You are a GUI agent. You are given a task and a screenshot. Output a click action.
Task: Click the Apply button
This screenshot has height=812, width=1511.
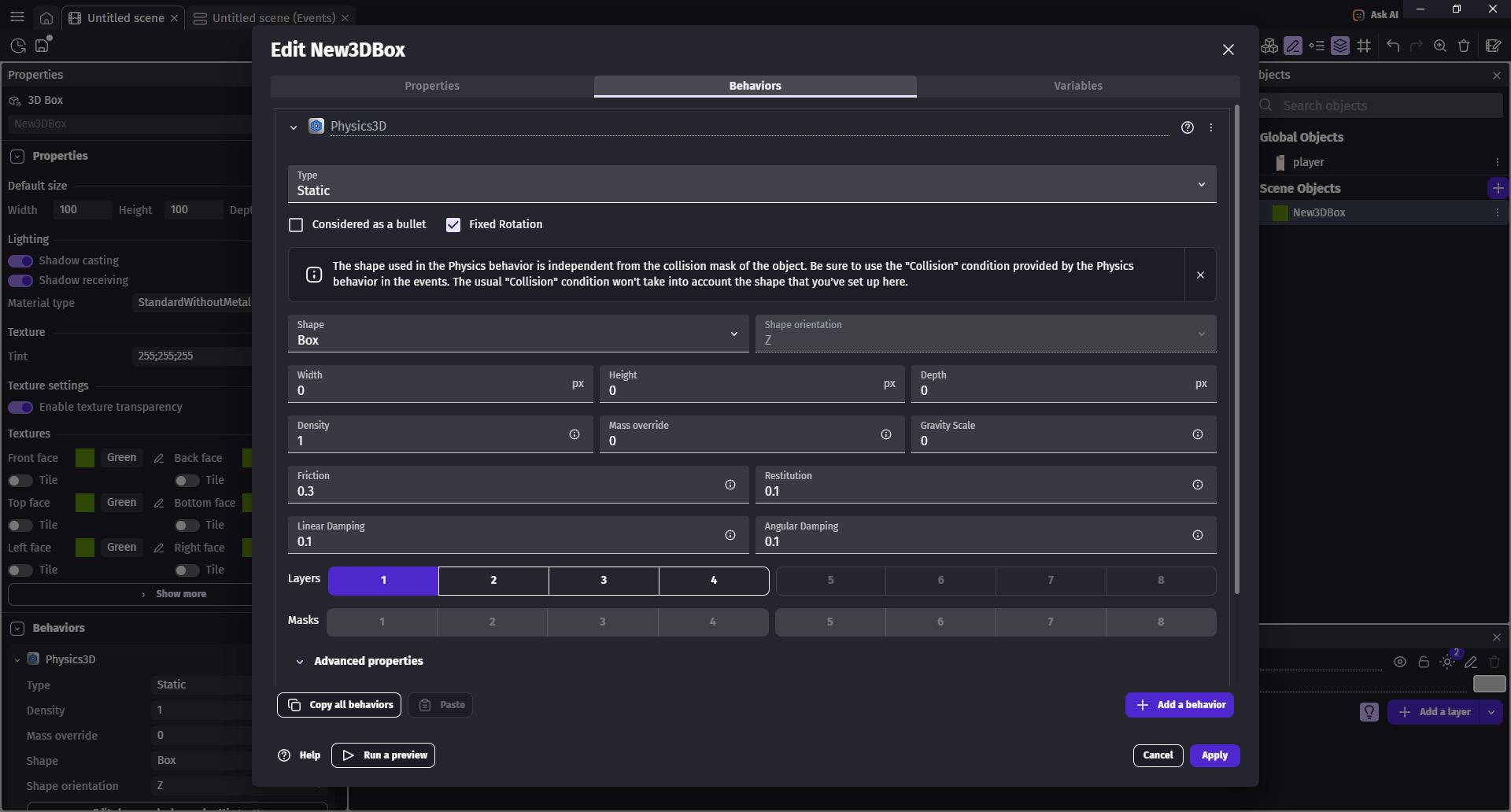[1214, 755]
